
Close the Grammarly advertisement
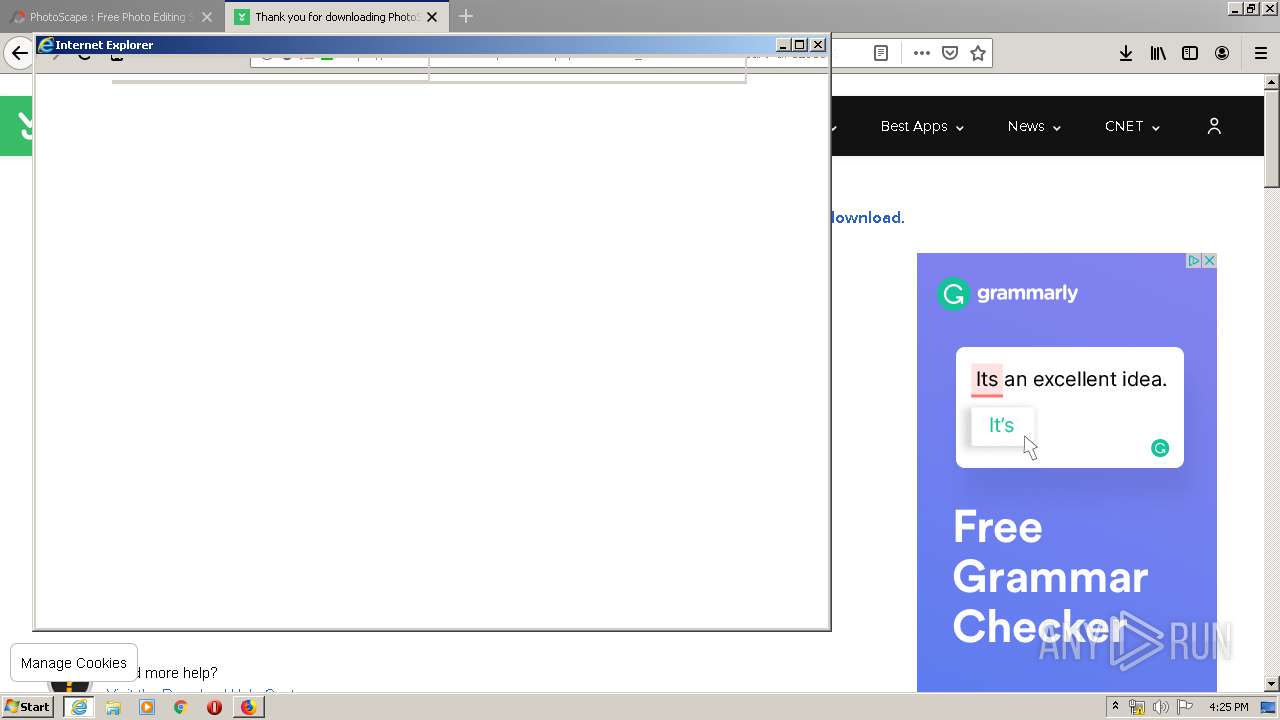(x=1209, y=260)
